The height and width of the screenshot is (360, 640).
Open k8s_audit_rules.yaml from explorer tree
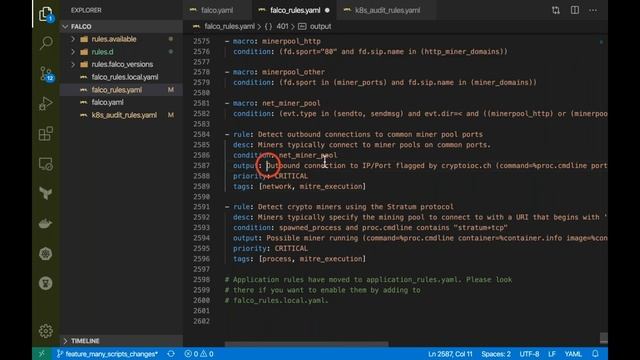pyautogui.click(x=124, y=115)
